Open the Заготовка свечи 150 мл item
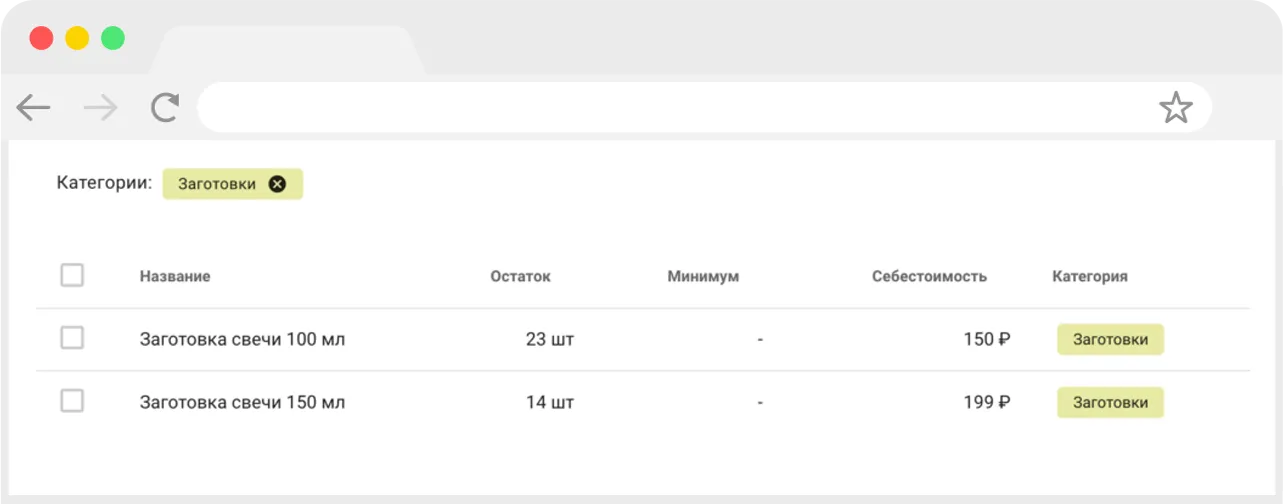This screenshot has width=1283, height=504. tap(242, 402)
